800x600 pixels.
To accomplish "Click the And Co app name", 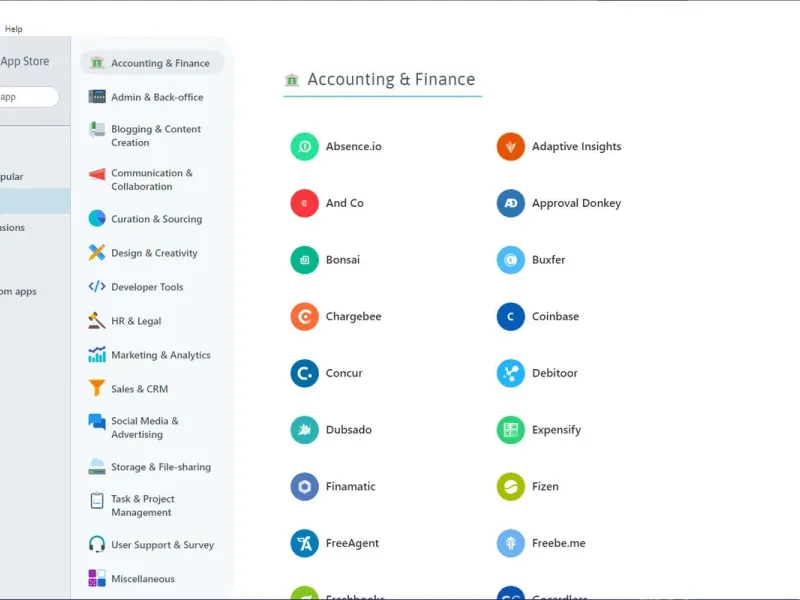I will tap(345, 203).
